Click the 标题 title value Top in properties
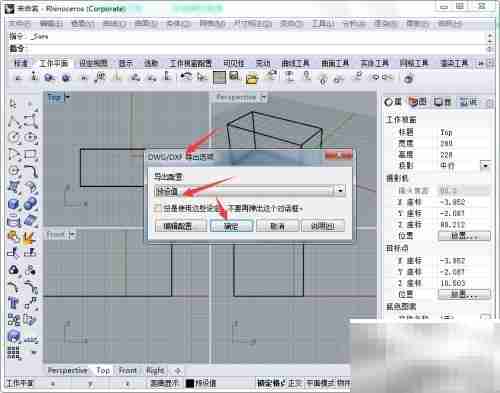This screenshot has width=500, height=393. pyautogui.click(x=446, y=132)
